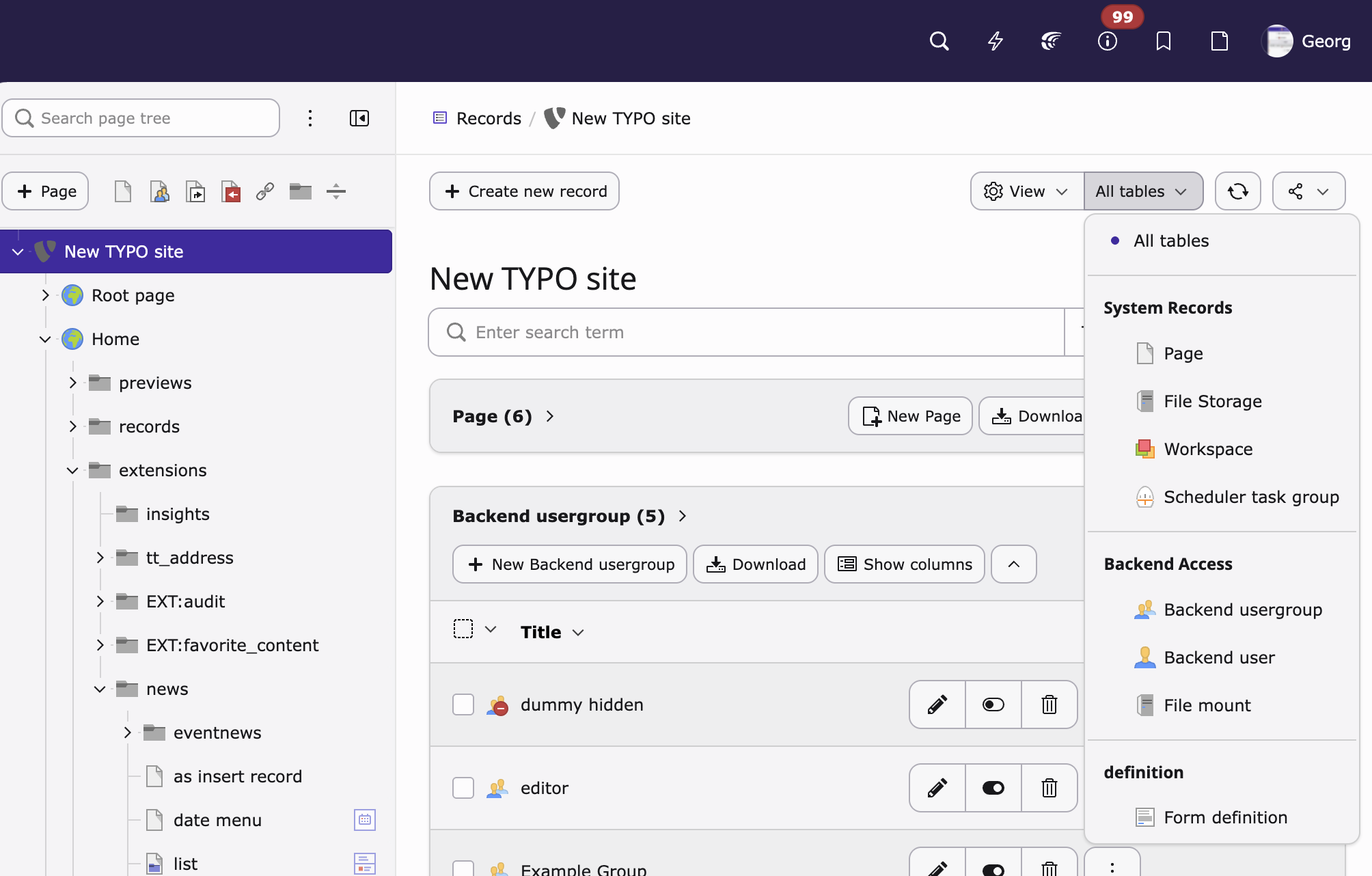Click the flash cache lightning icon

(x=996, y=41)
